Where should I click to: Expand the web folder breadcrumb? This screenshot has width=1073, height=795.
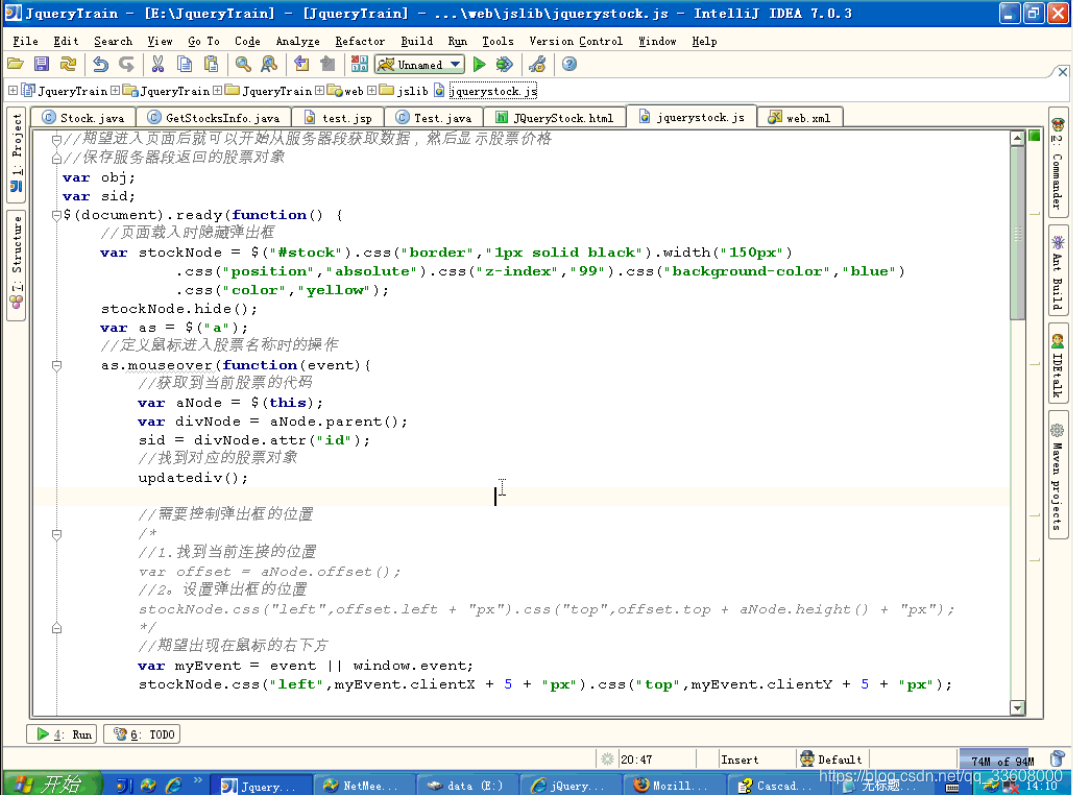pos(319,90)
